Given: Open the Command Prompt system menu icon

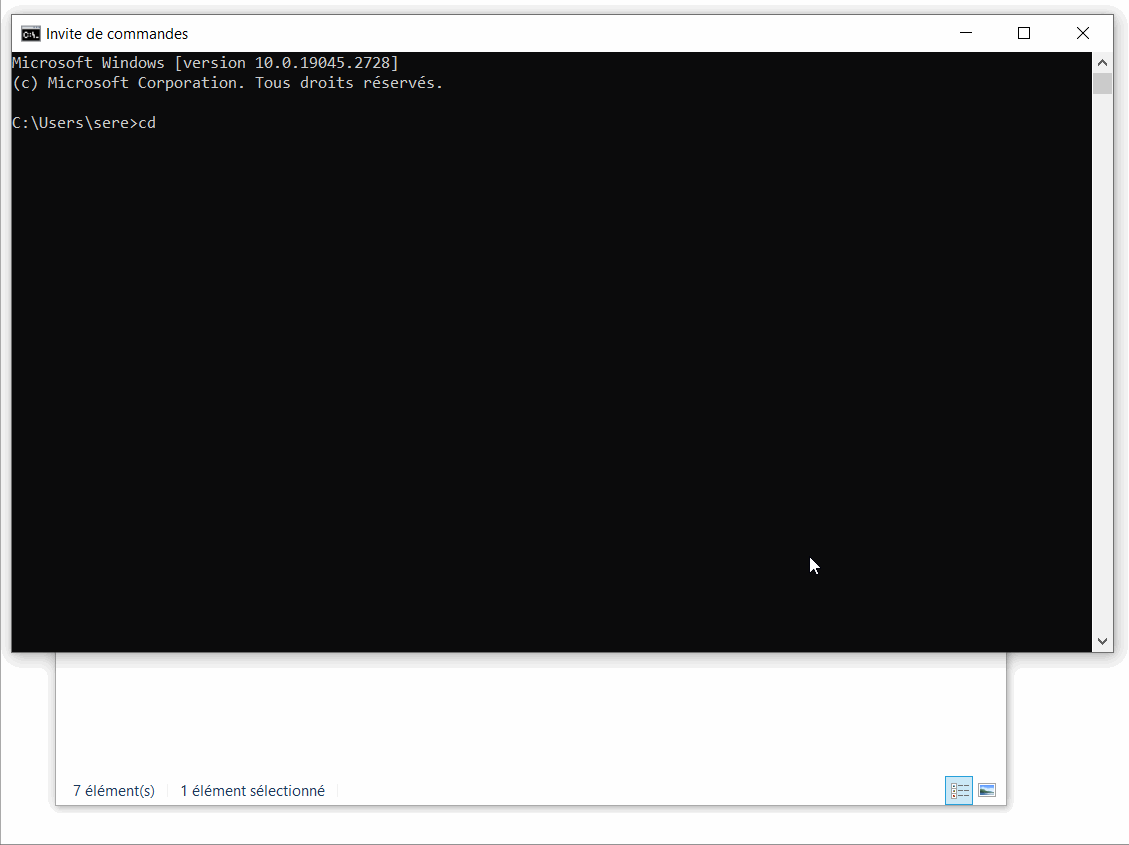Looking at the screenshot, I should (31, 33).
